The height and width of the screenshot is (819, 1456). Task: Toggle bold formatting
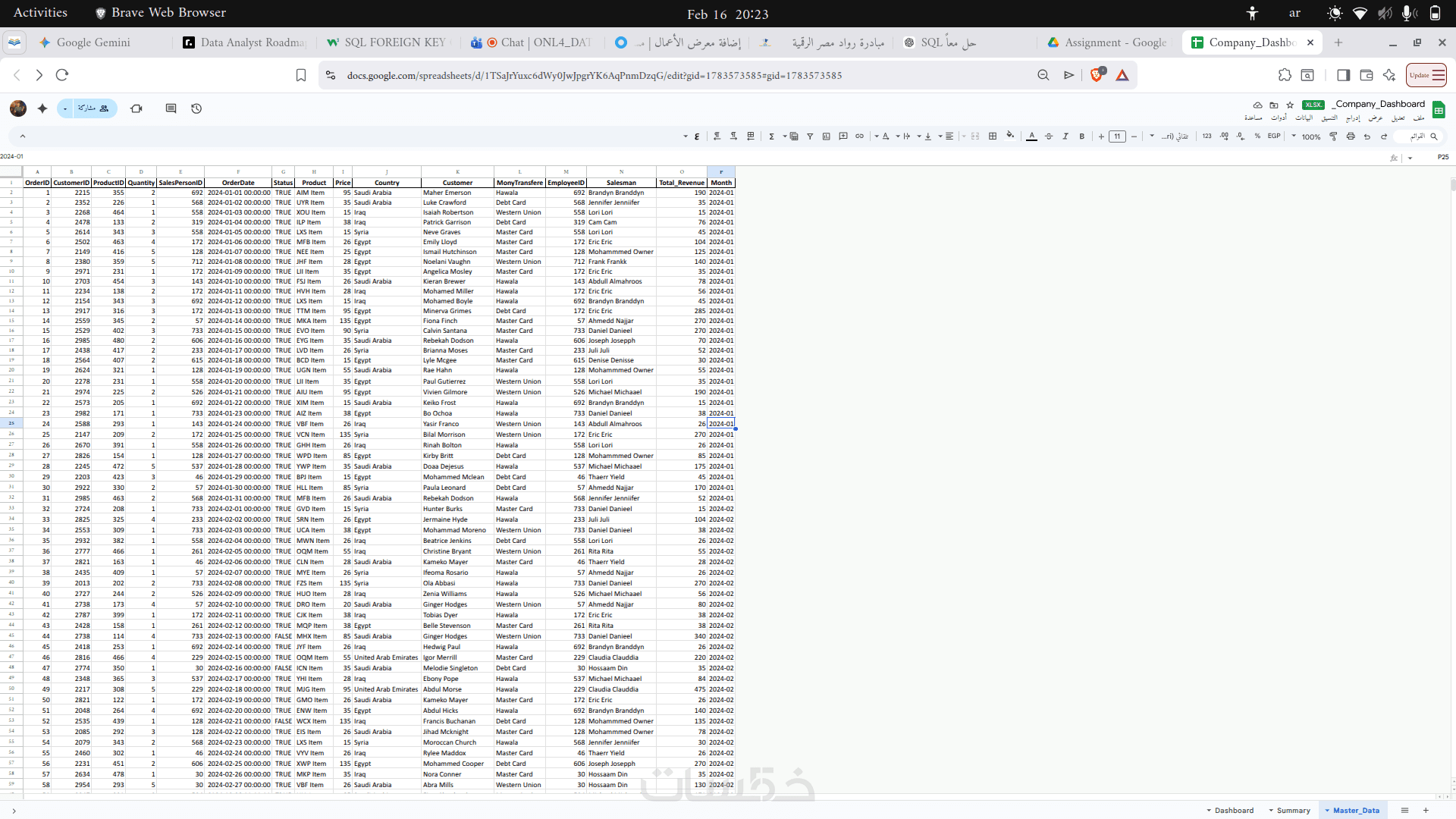pos(1082,136)
